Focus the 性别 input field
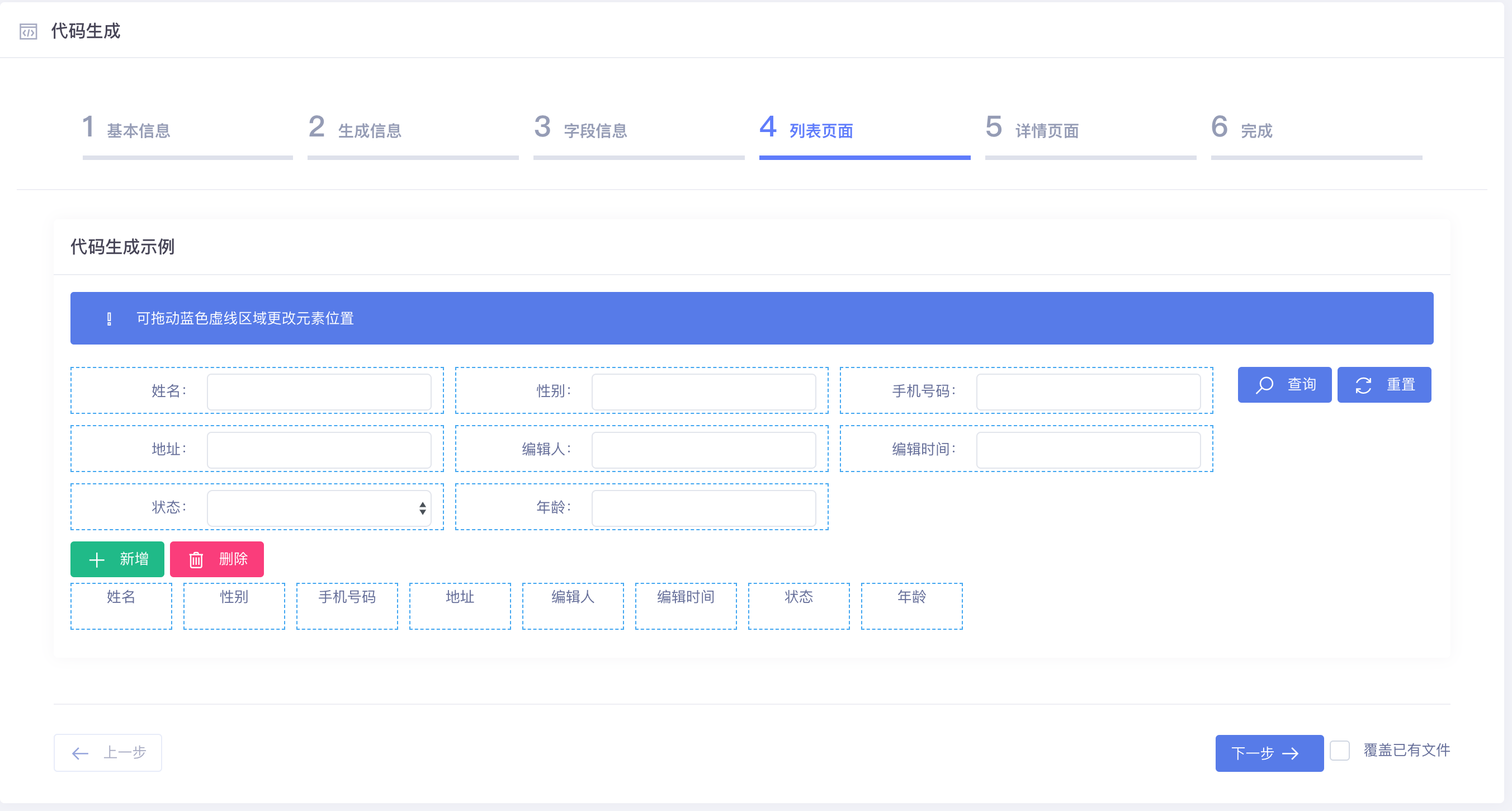Image resolution: width=1512 pixels, height=811 pixels. (x=704, y=392)
